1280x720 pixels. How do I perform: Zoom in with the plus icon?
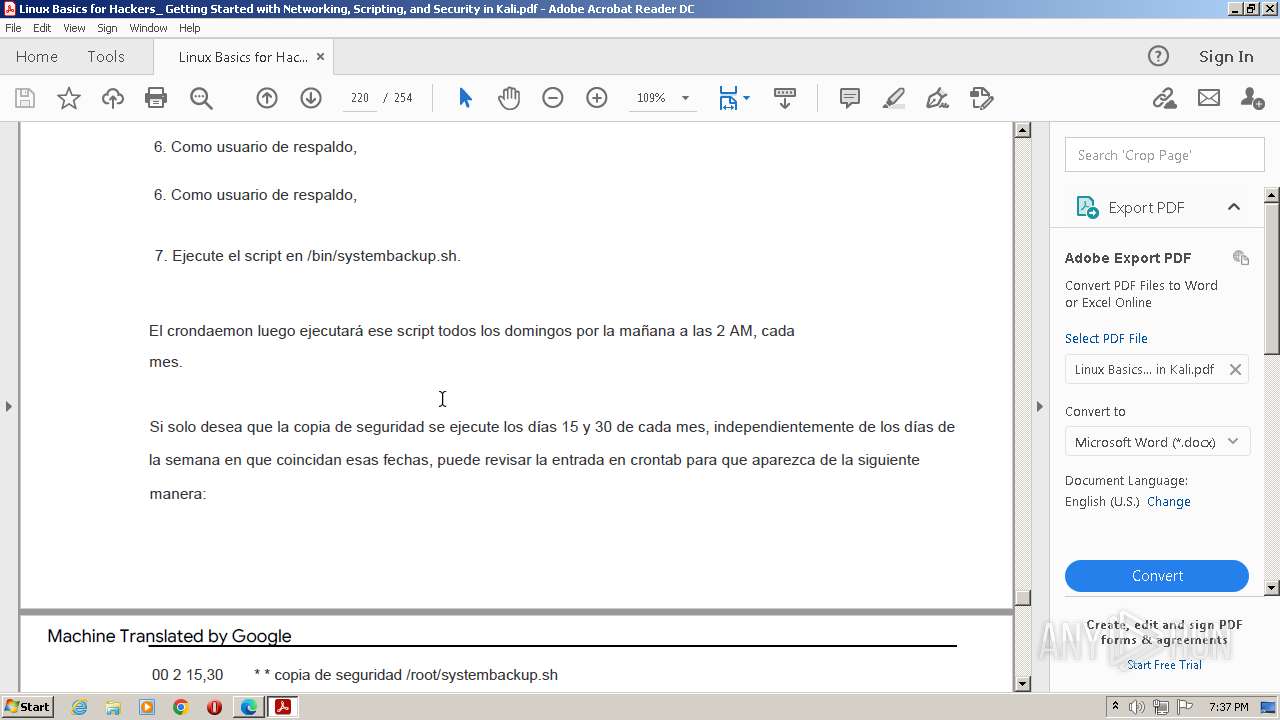(597, 98)
